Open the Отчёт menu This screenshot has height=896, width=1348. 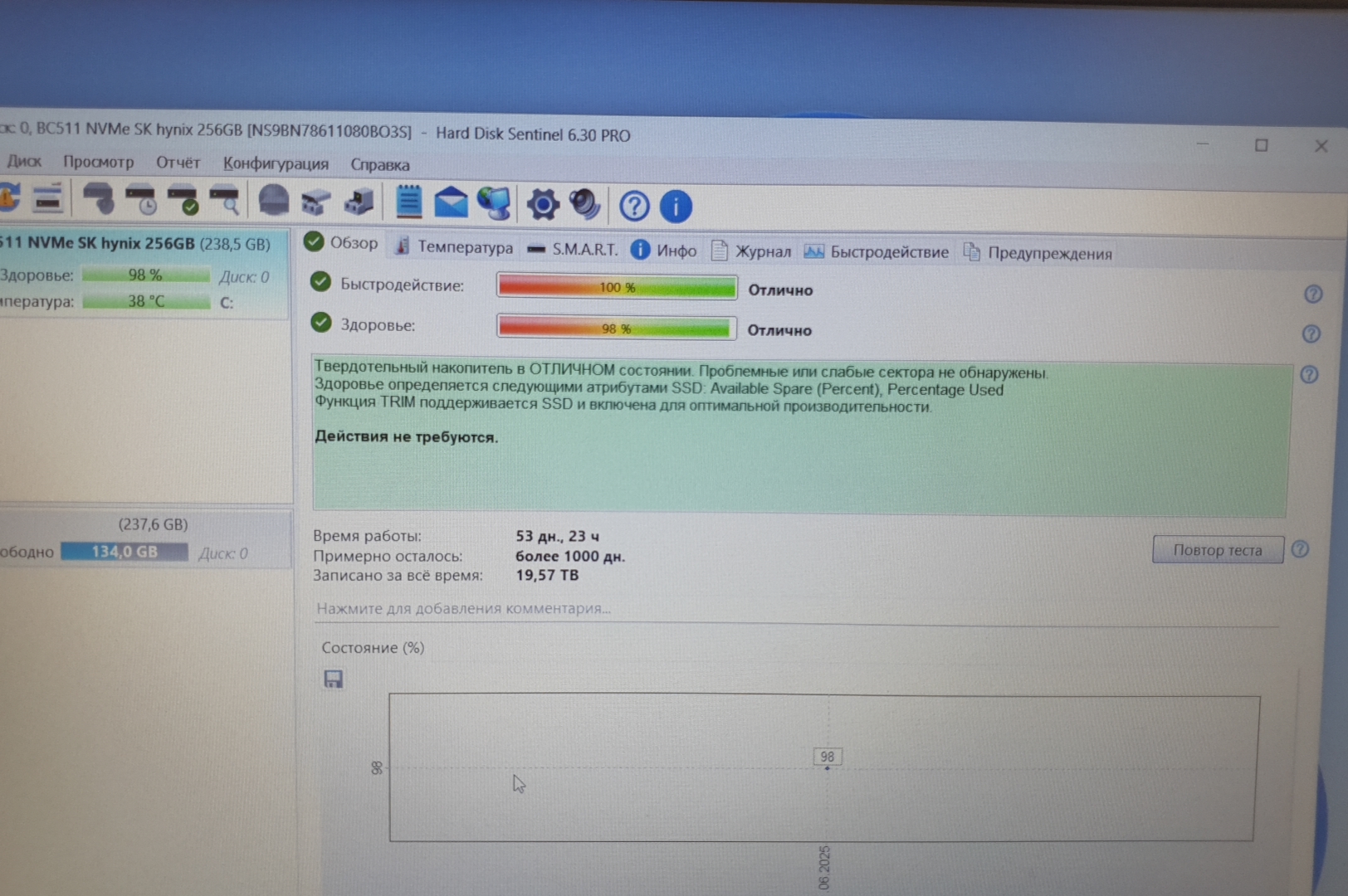point(178,163)
